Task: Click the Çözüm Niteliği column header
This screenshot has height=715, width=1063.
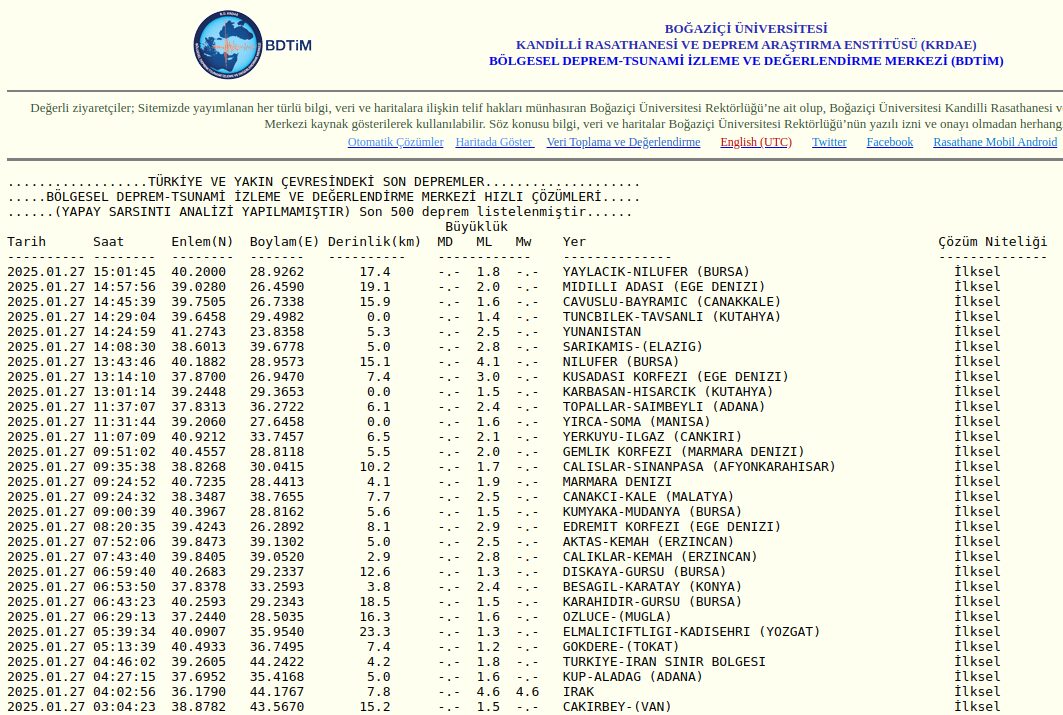Action: coord(992,242)
